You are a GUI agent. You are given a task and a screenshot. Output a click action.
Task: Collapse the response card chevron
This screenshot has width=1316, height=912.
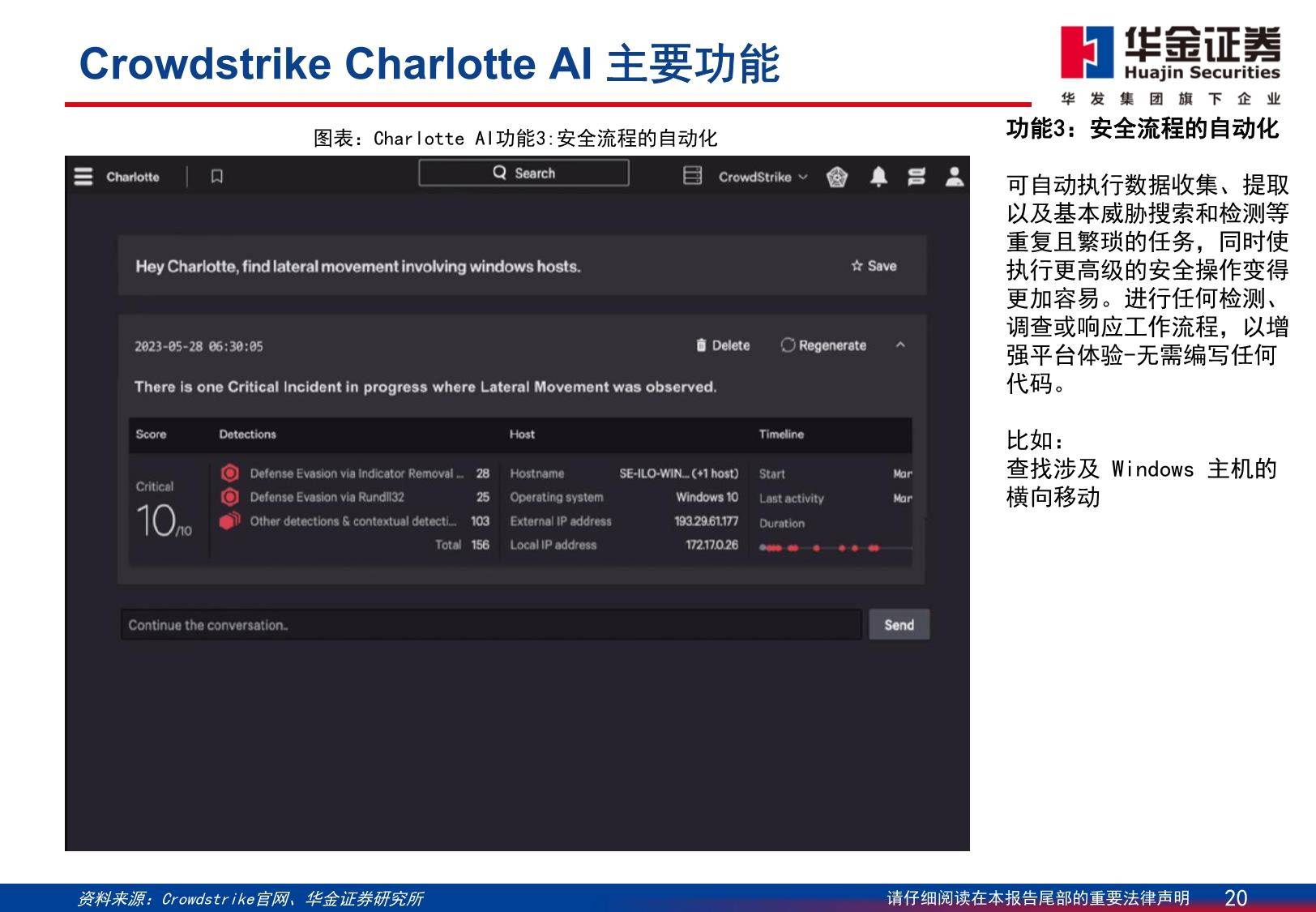pos(900,345)
